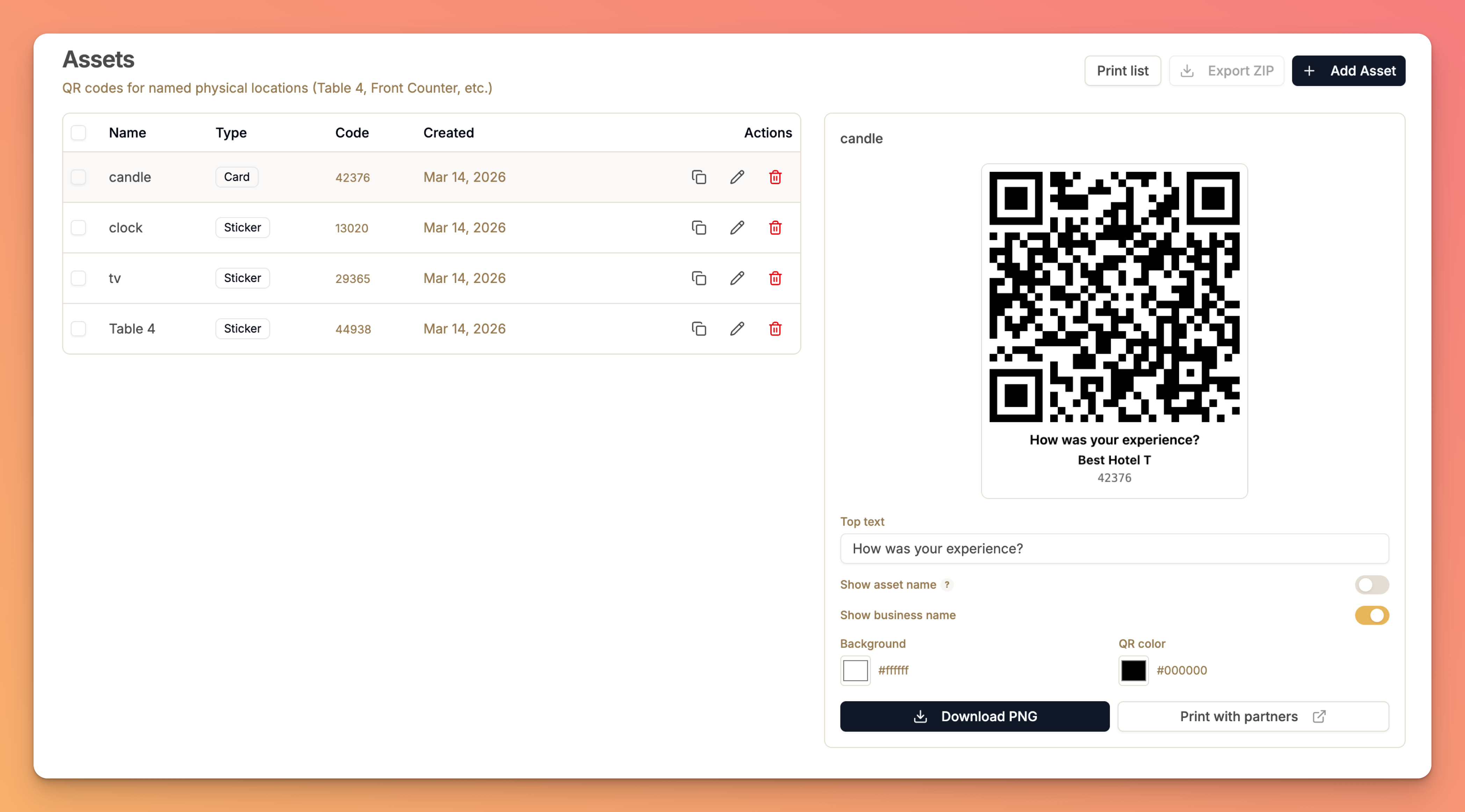Open Print with partners
Viewport: 1465px width, 812px height.
[x=1254, y=717]
